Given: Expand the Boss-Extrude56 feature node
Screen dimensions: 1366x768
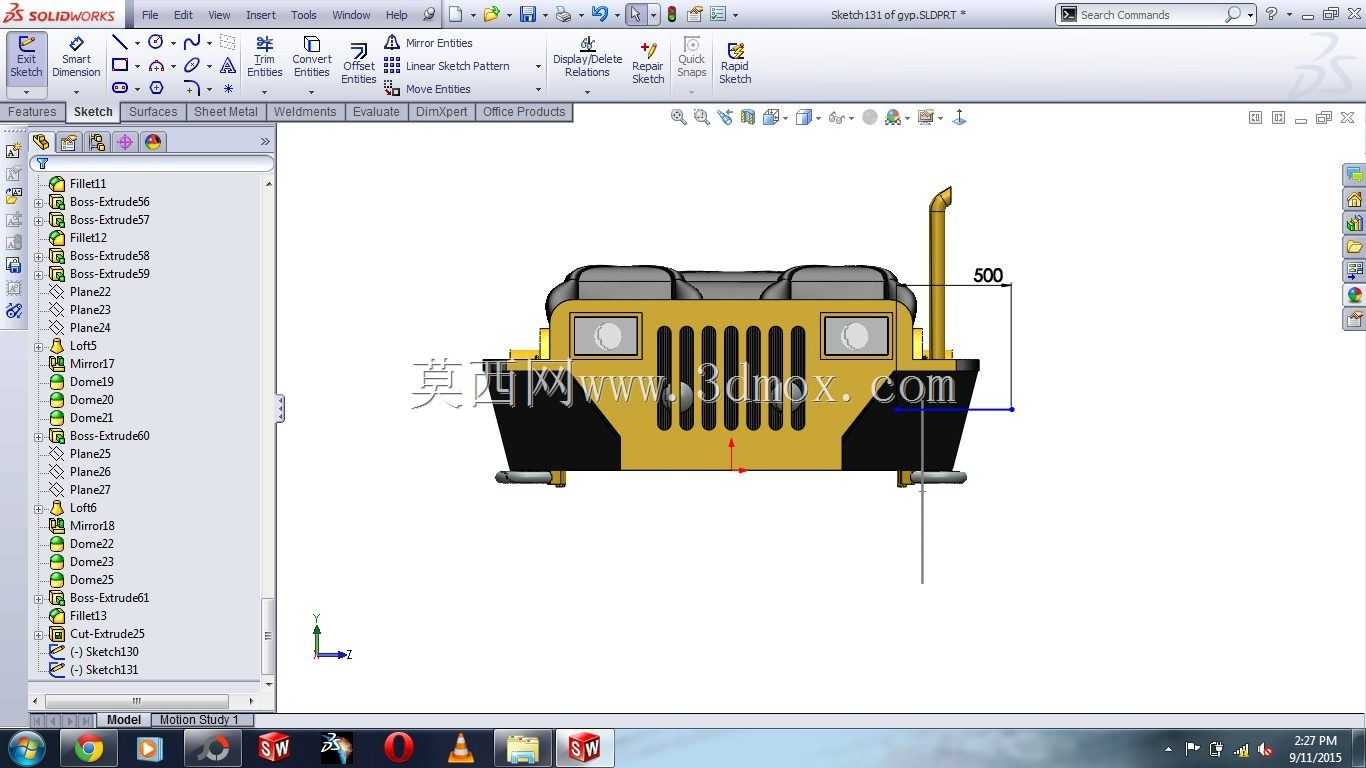Looking at the screenshot, I should pos(39,202).
